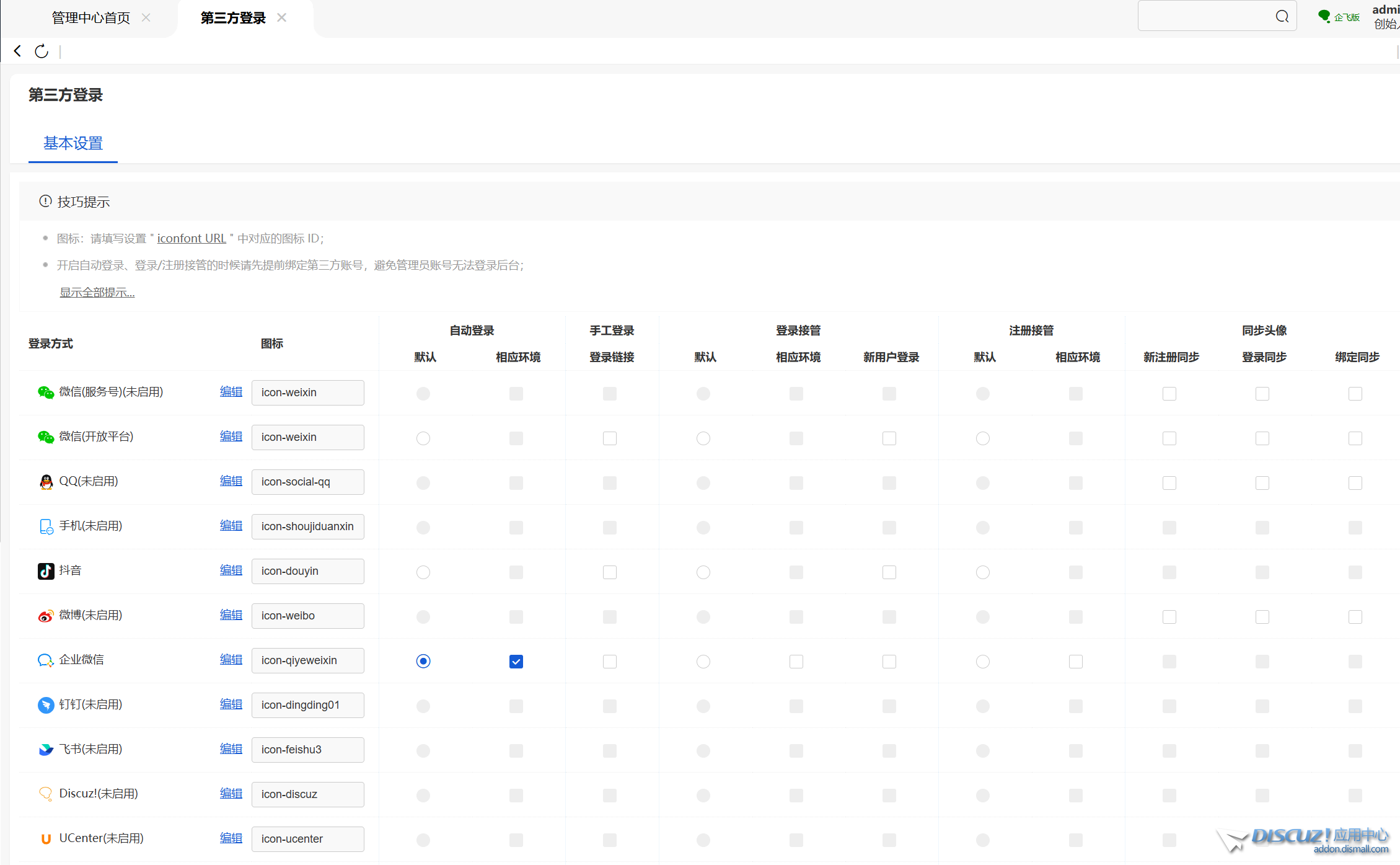This screenshot has width=1400, height=865.
Task: Expand the 显示全部提示 tips link
Action: point(97,292)
